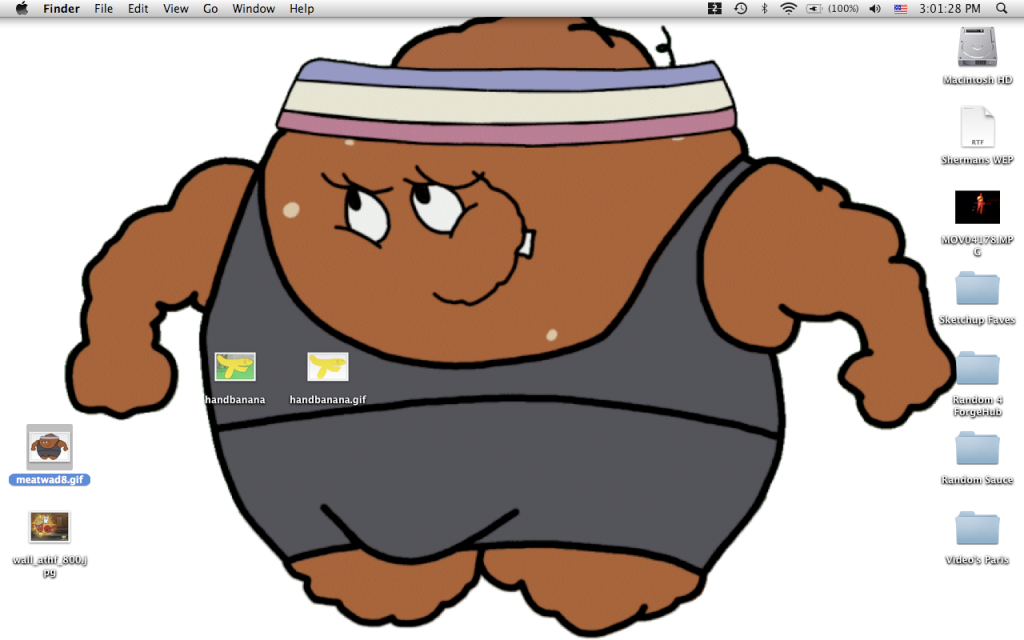Click the 'Sketchup Faves' folder name label
The height and width of the screenshot is (640, 1024).
coord(977,320)
